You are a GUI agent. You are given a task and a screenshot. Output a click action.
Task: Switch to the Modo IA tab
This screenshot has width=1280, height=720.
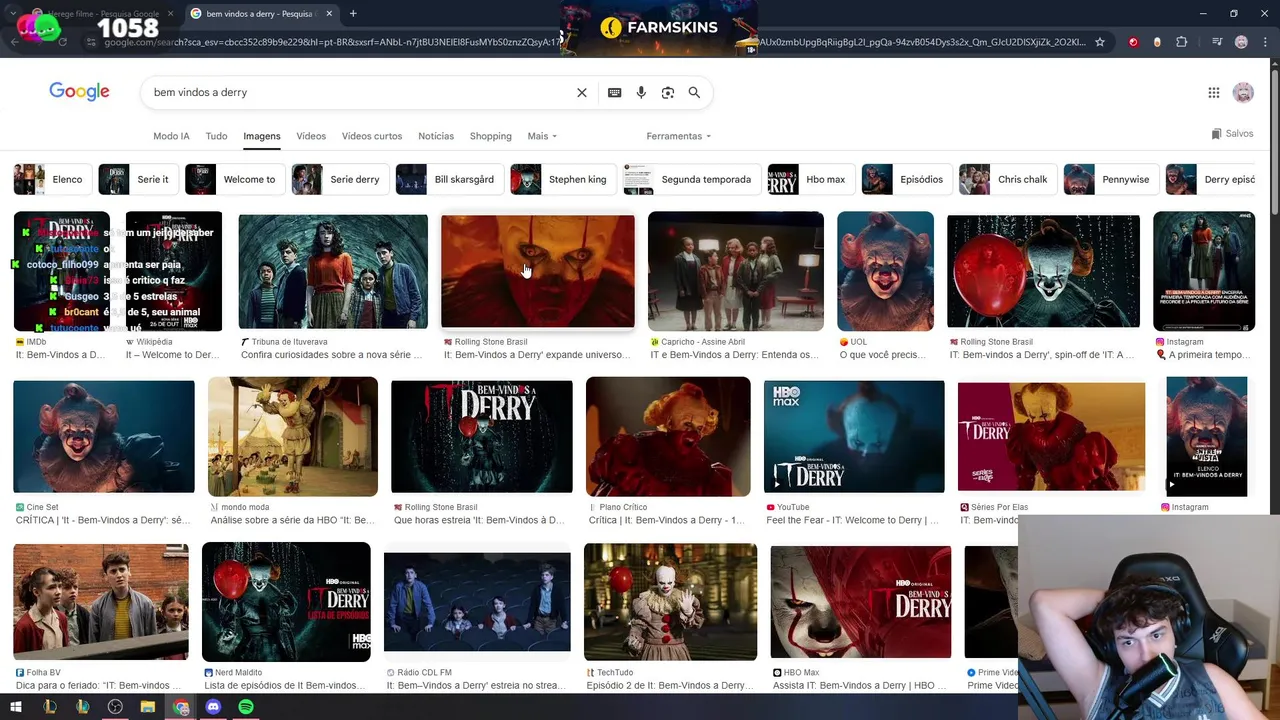[x=171, y=136]
